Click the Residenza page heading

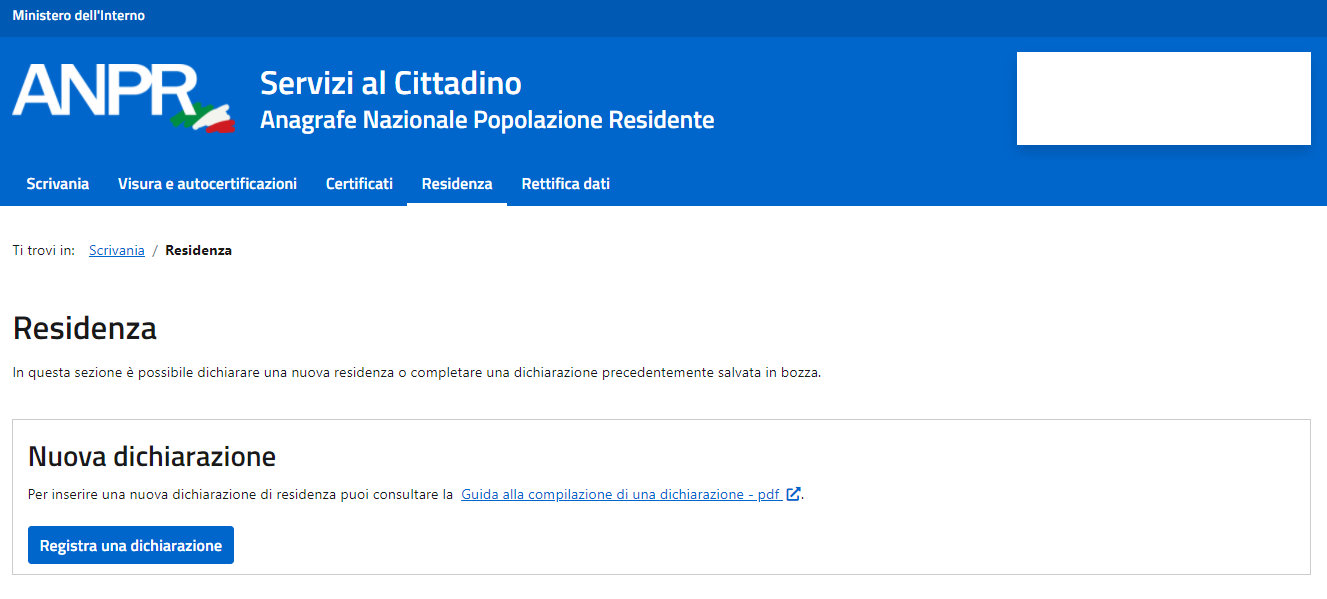click(85, 328)
